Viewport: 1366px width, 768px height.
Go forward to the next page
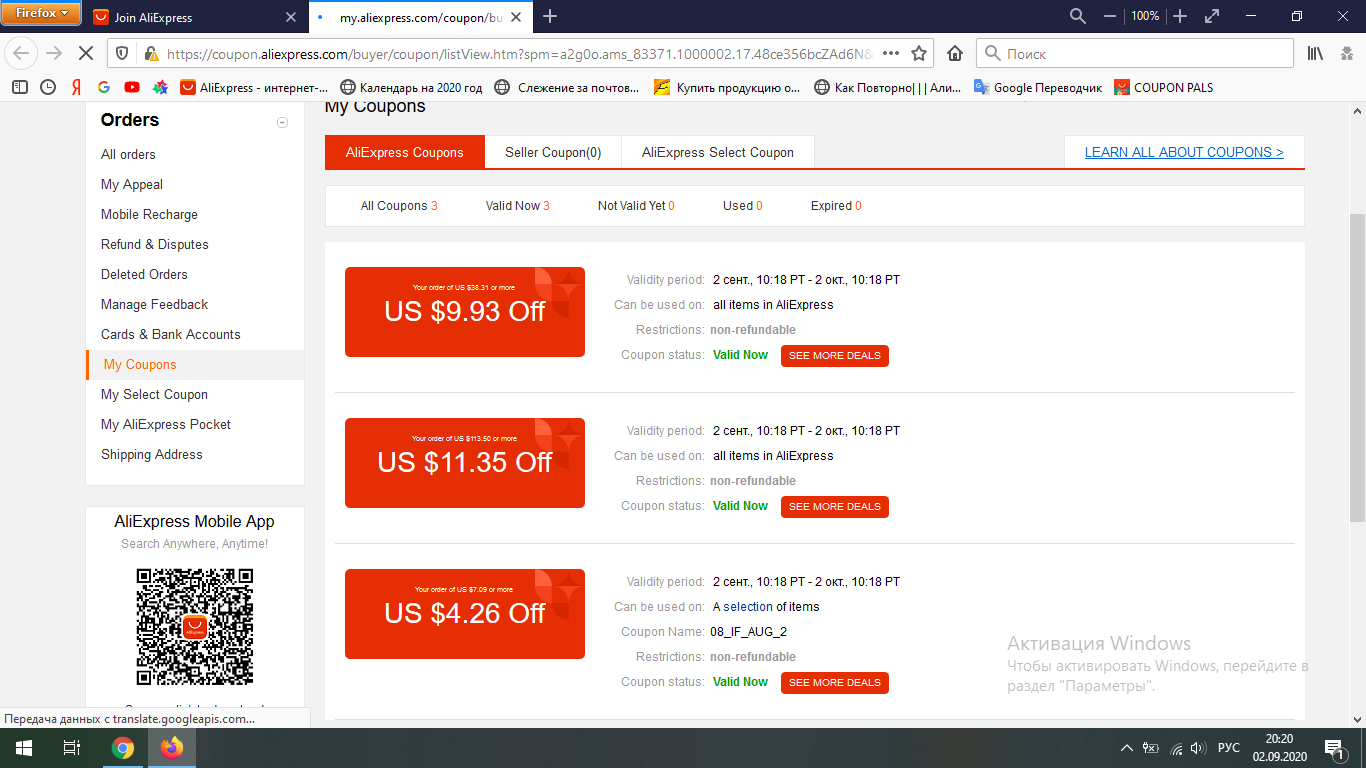click(54, 54)
